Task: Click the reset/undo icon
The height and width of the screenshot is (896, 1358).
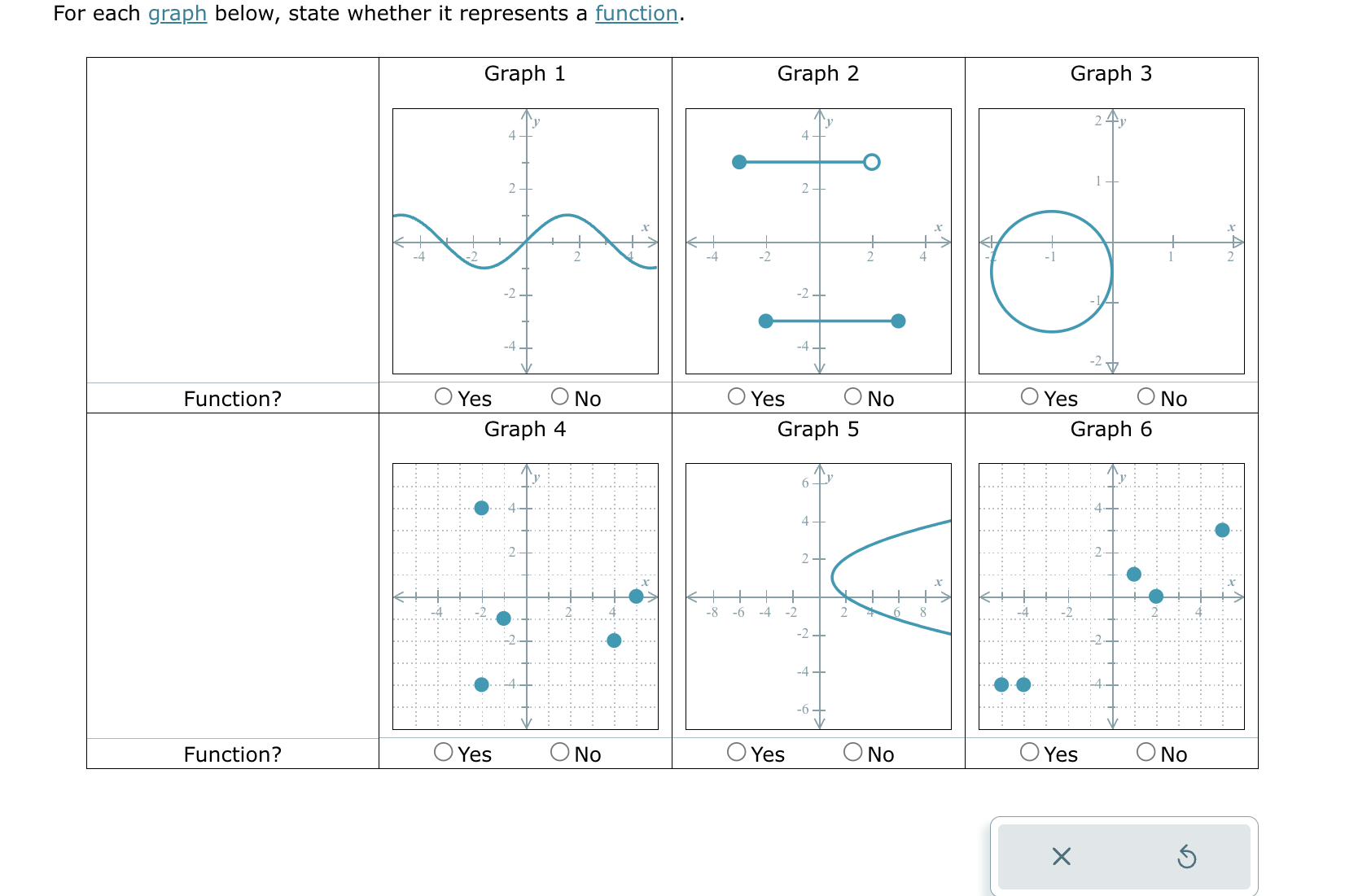Action: click(1187, 856)
